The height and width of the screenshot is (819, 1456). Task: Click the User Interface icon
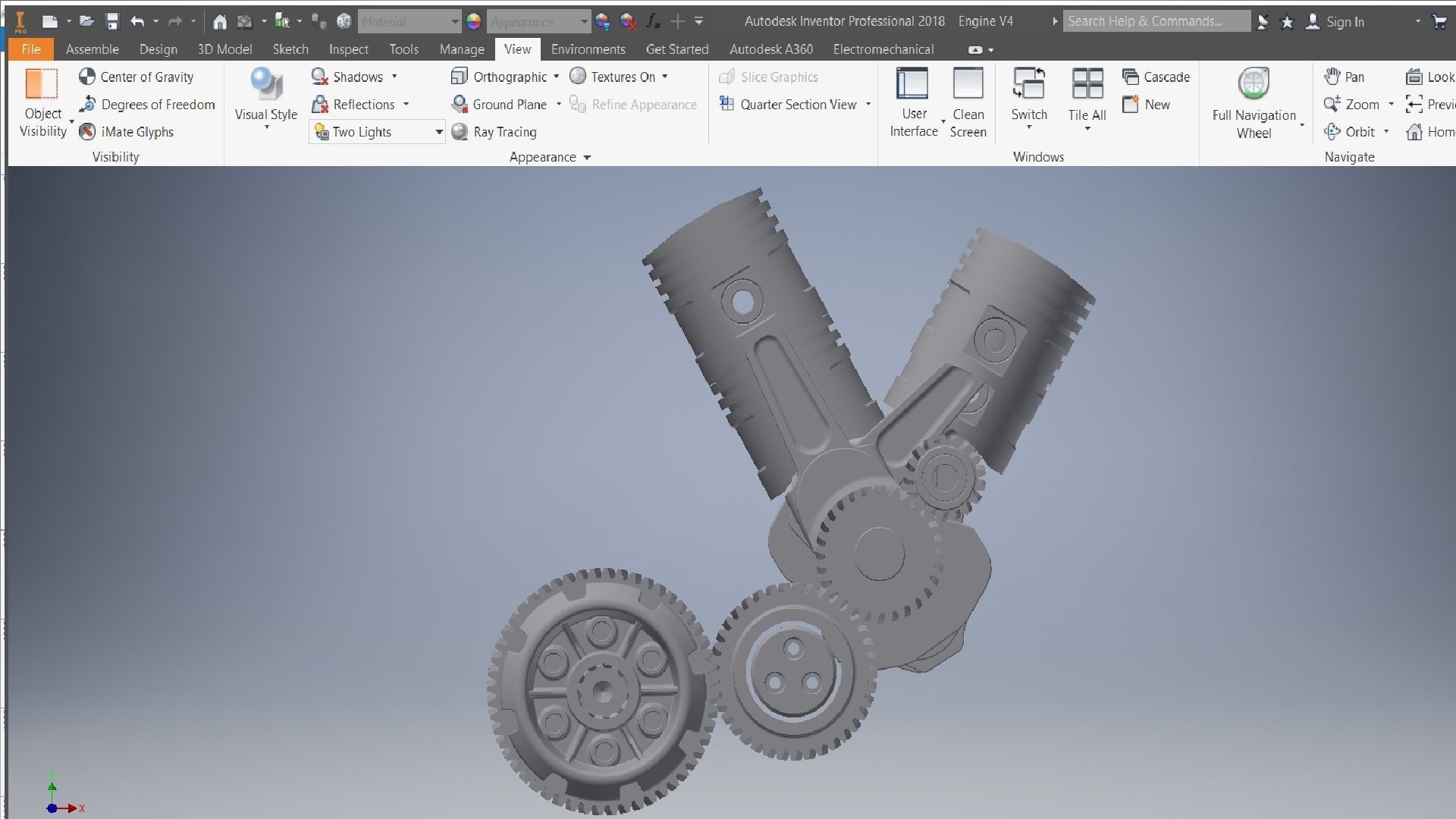(912, 83)
